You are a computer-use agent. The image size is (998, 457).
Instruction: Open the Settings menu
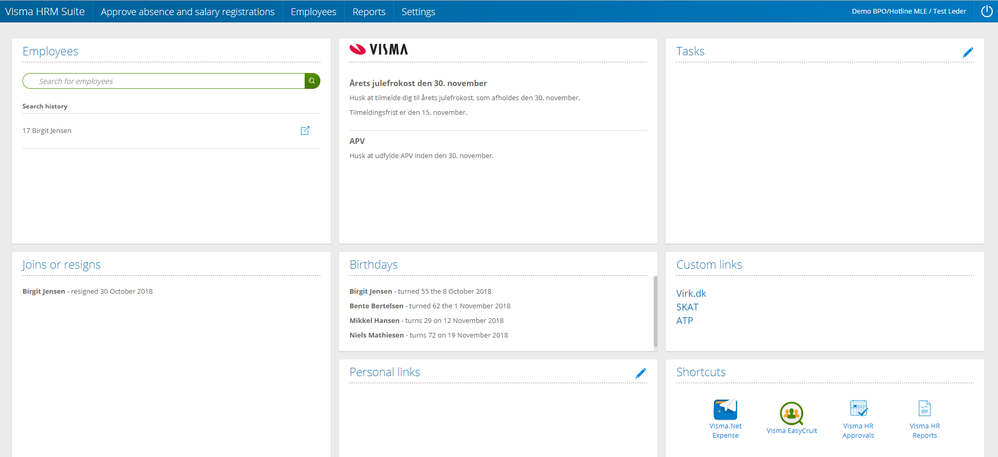tap(418, 11)
